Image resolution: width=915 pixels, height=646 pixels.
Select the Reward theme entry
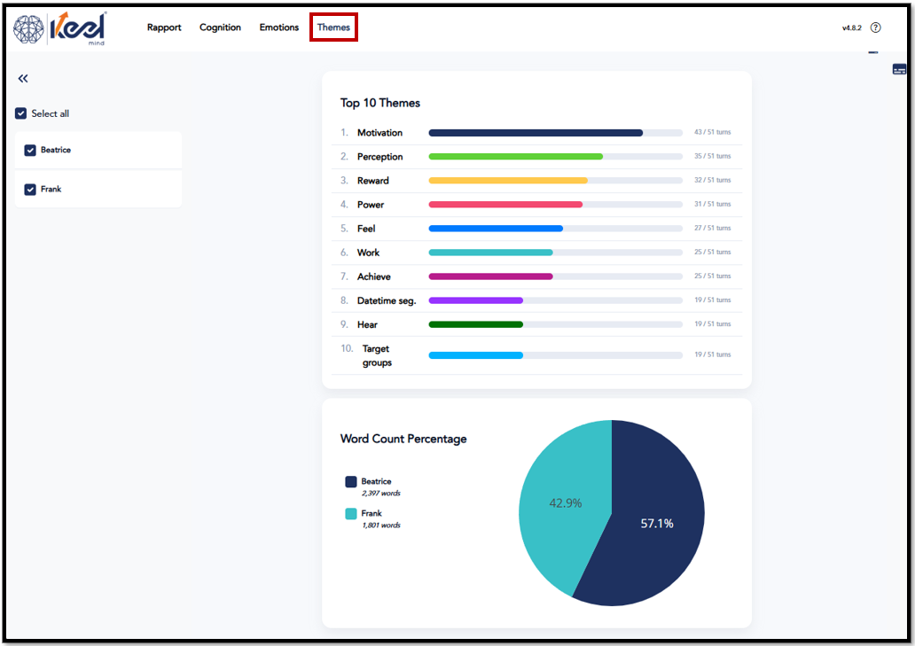[x=537, y=180]
